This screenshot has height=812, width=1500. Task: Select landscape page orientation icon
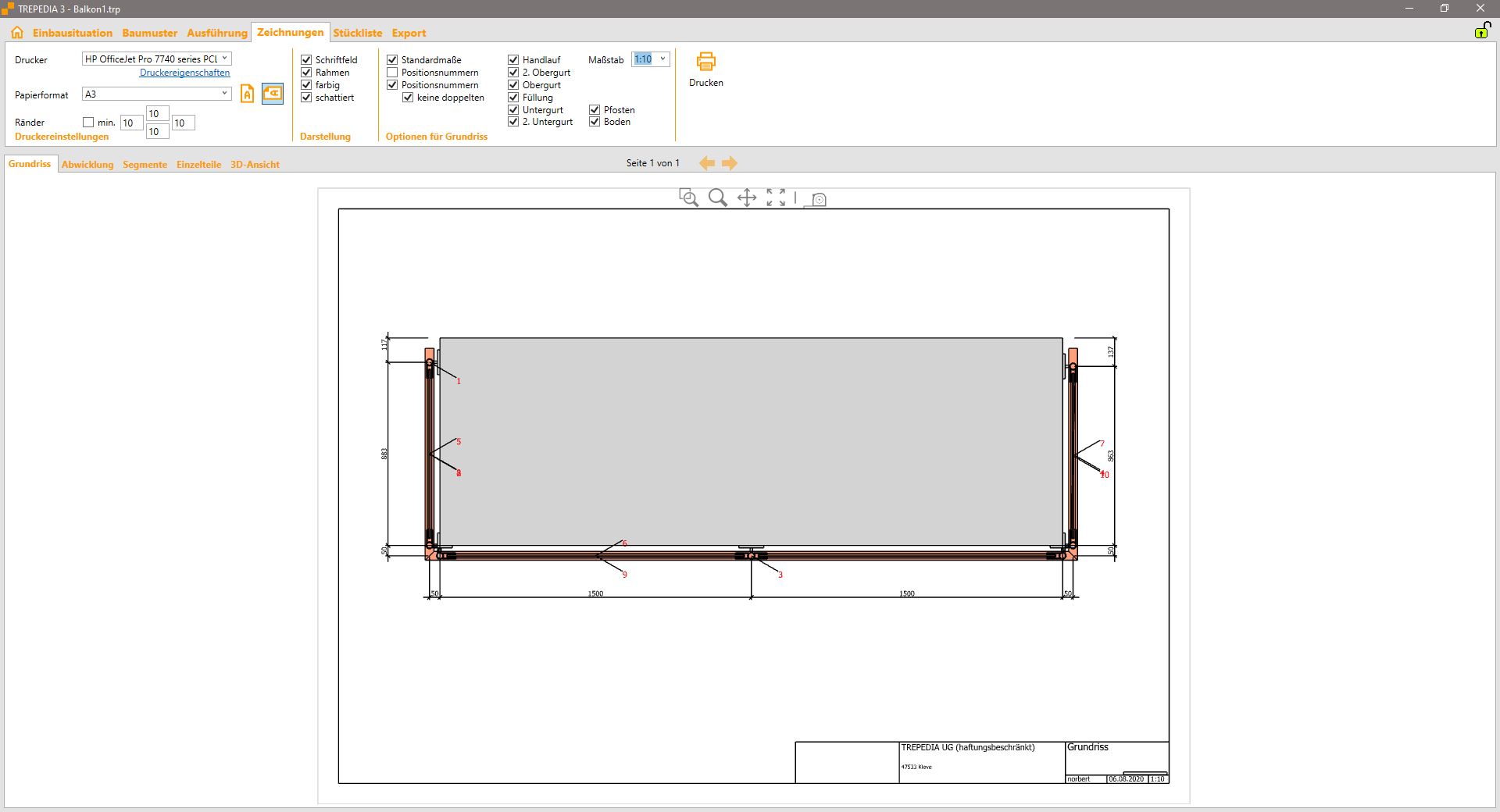click(272, 94)
